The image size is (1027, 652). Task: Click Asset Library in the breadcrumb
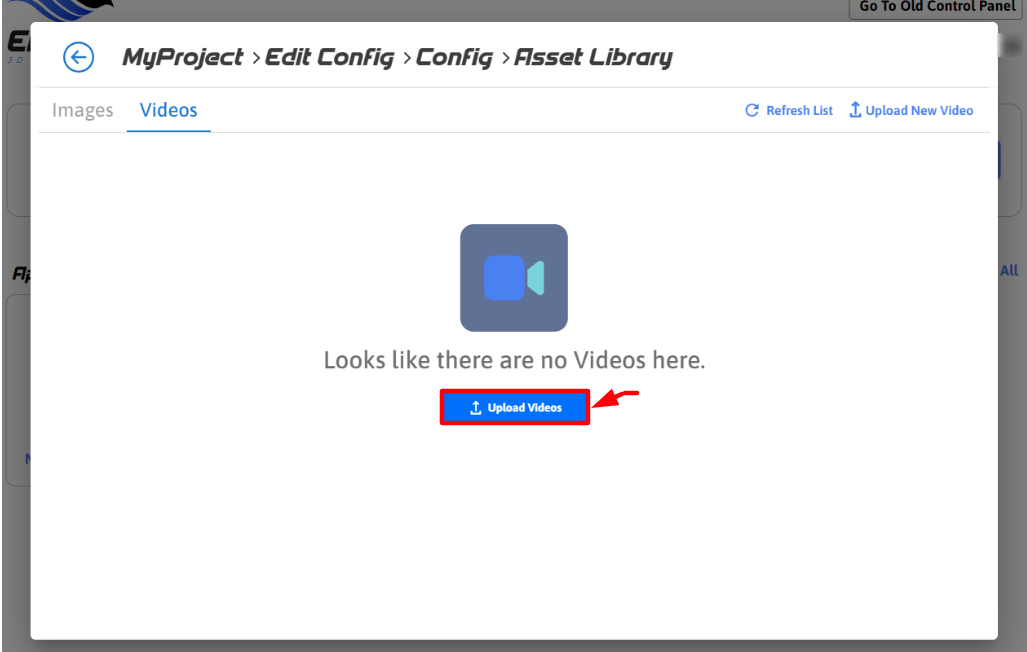coord(593,58)
